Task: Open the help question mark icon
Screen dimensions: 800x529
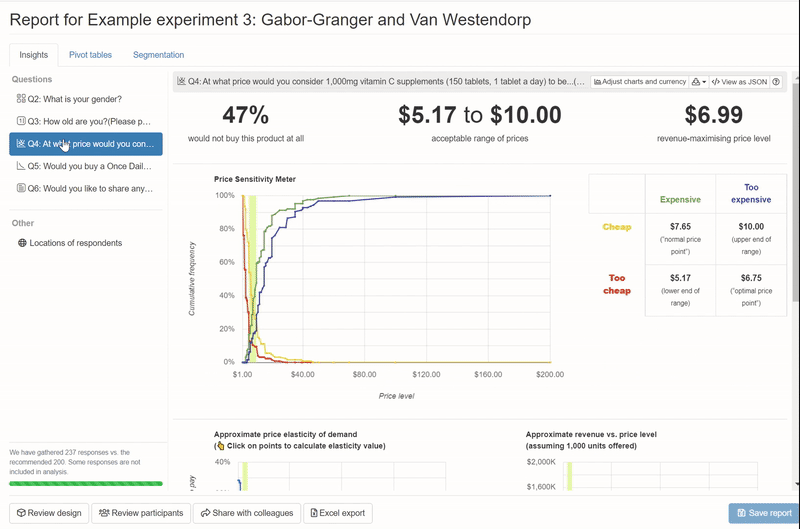Action: click(776, 82)
